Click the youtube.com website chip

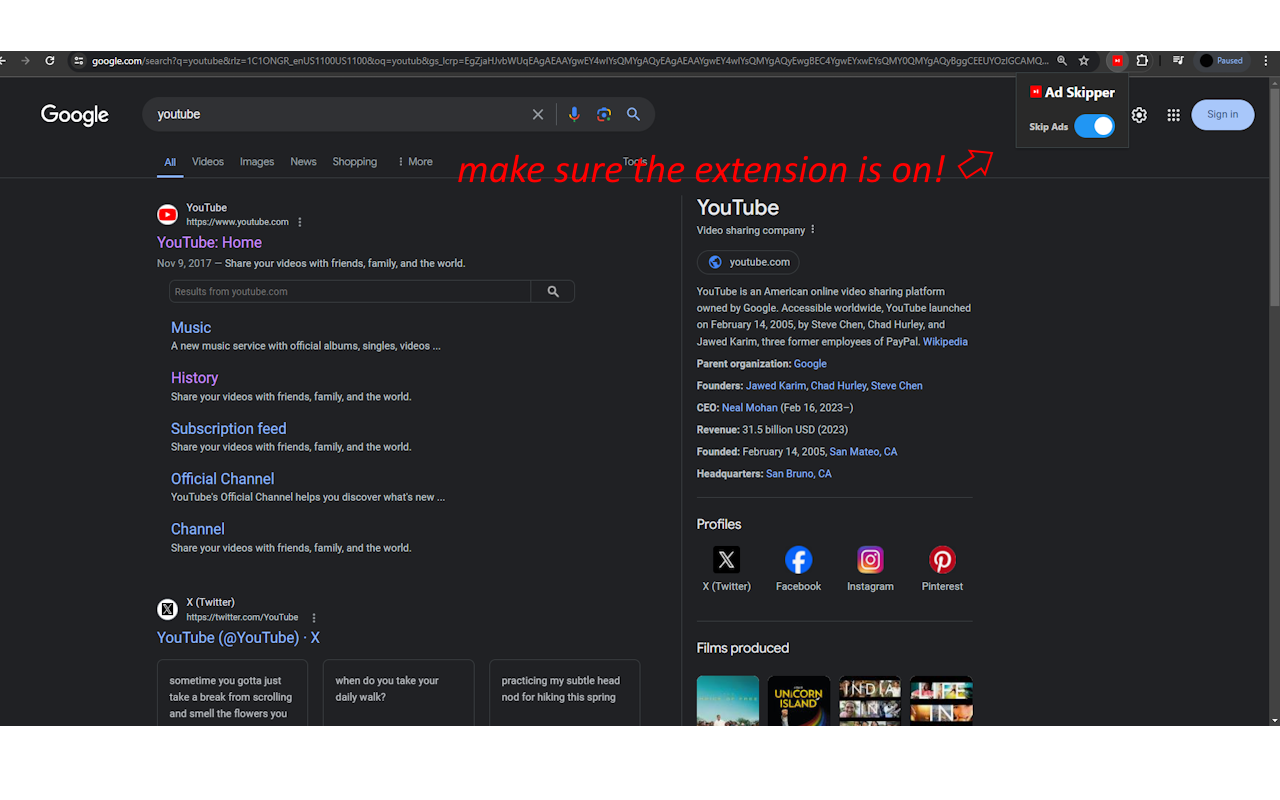(x=748, y=262)
